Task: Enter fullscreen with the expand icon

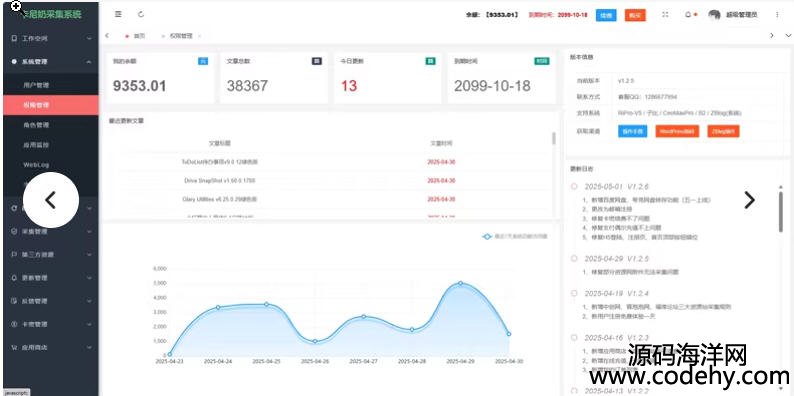Action: (x=665, y=15)
